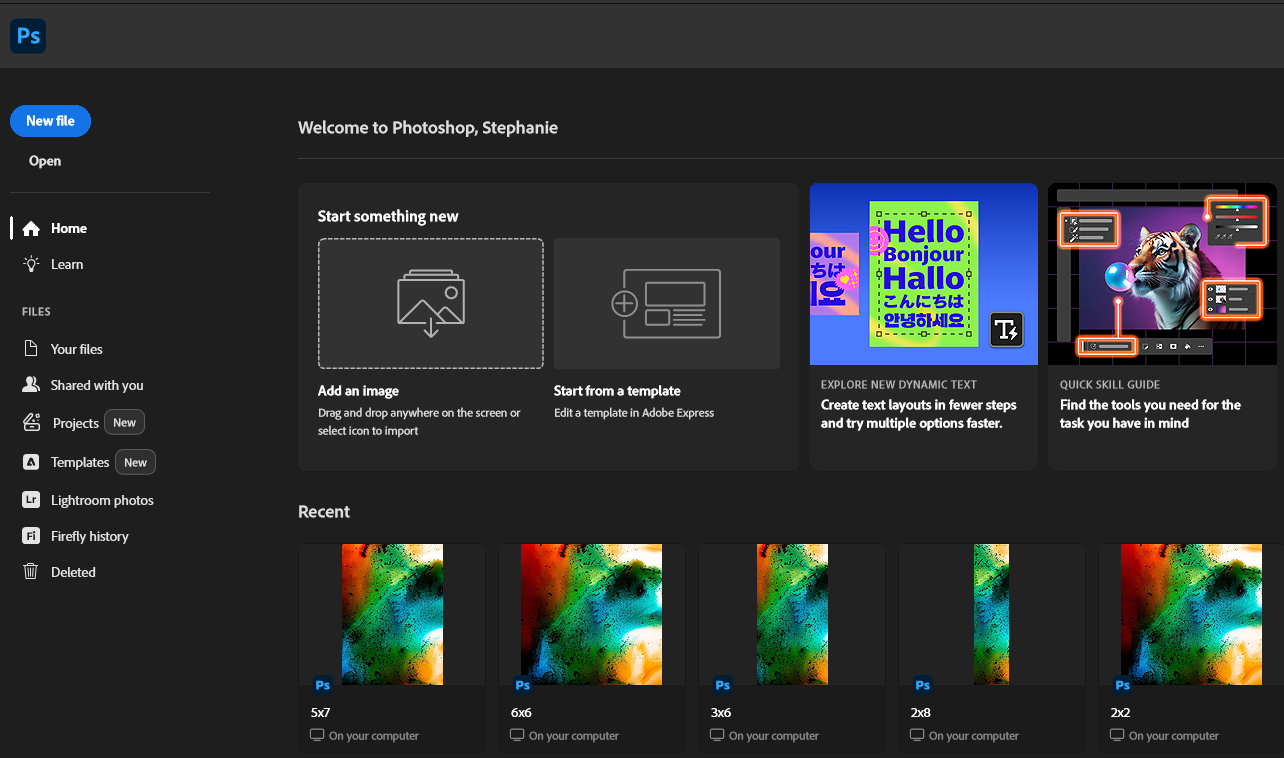Click the Home house icon
This screenshot has width=1284, height=758.
click(x=31, y=229)
